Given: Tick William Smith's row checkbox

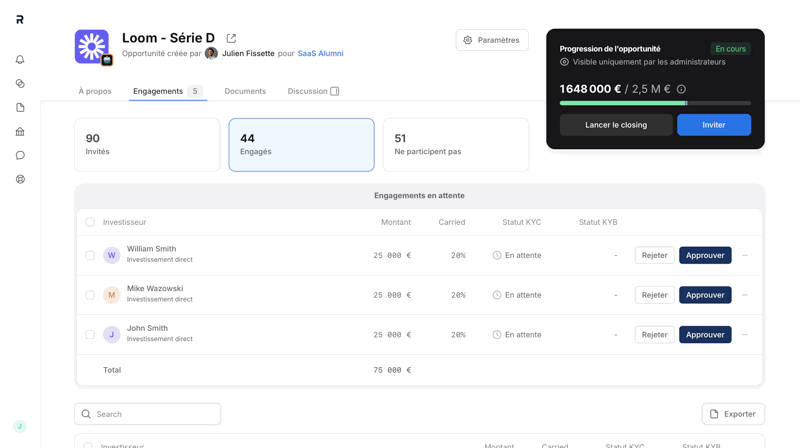Looking at the screenshot, I should 90,255.
